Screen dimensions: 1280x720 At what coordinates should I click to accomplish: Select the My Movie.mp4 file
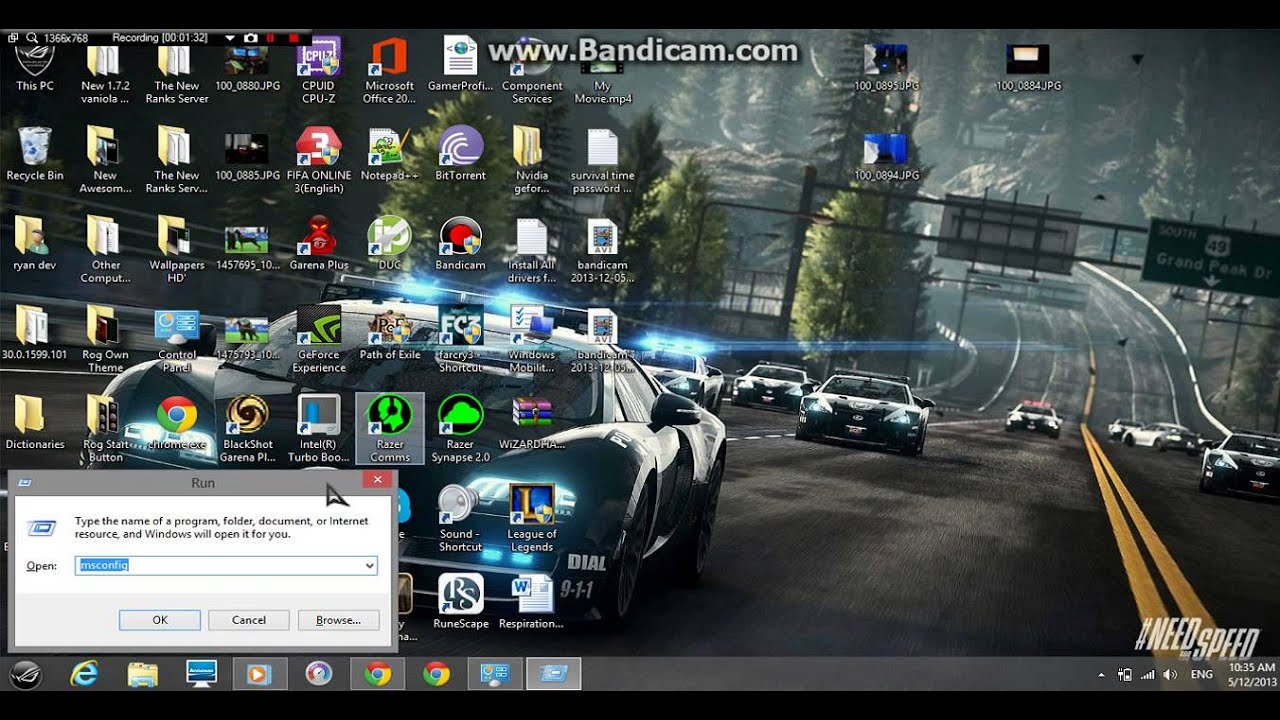coord(603,76)
